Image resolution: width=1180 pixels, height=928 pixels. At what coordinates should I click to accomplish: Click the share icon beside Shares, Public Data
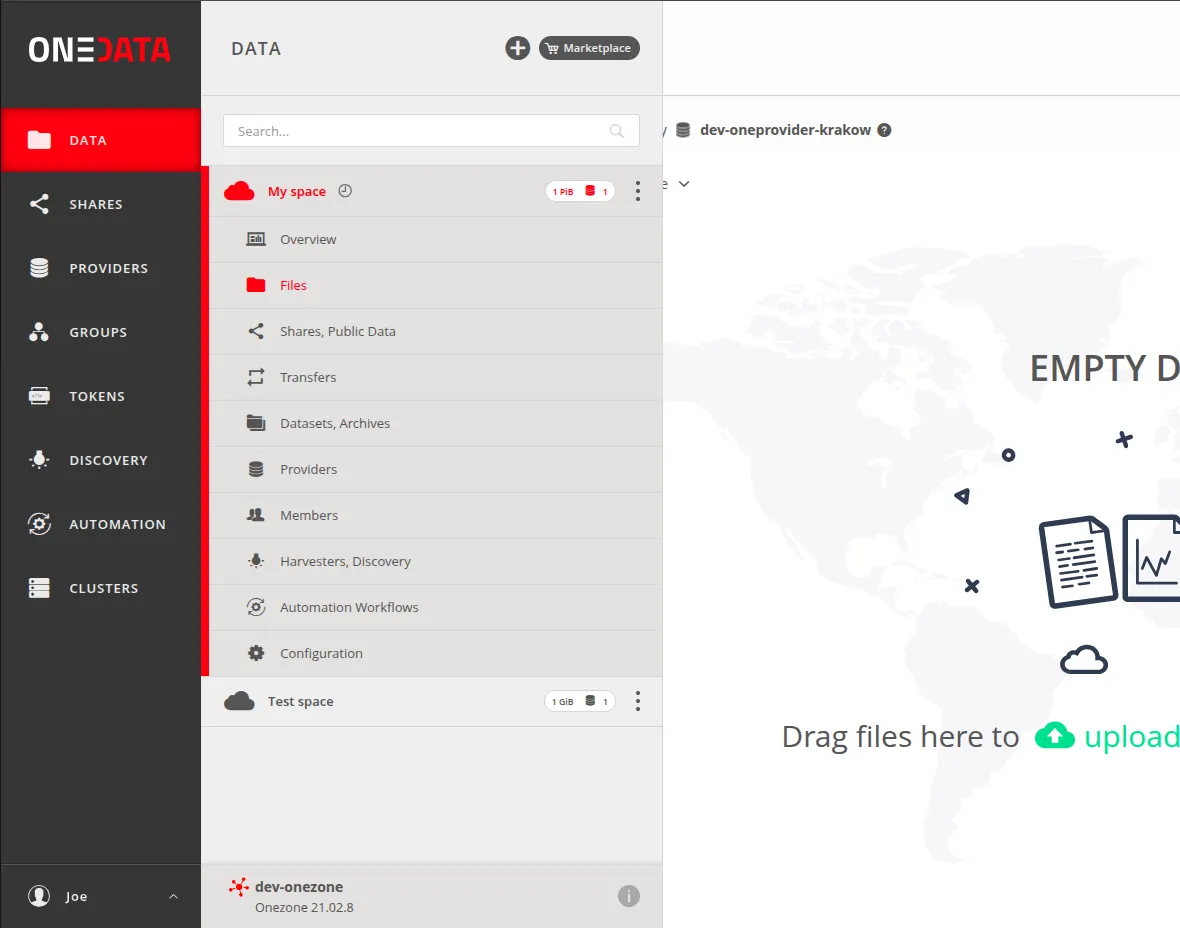point(256,331)
